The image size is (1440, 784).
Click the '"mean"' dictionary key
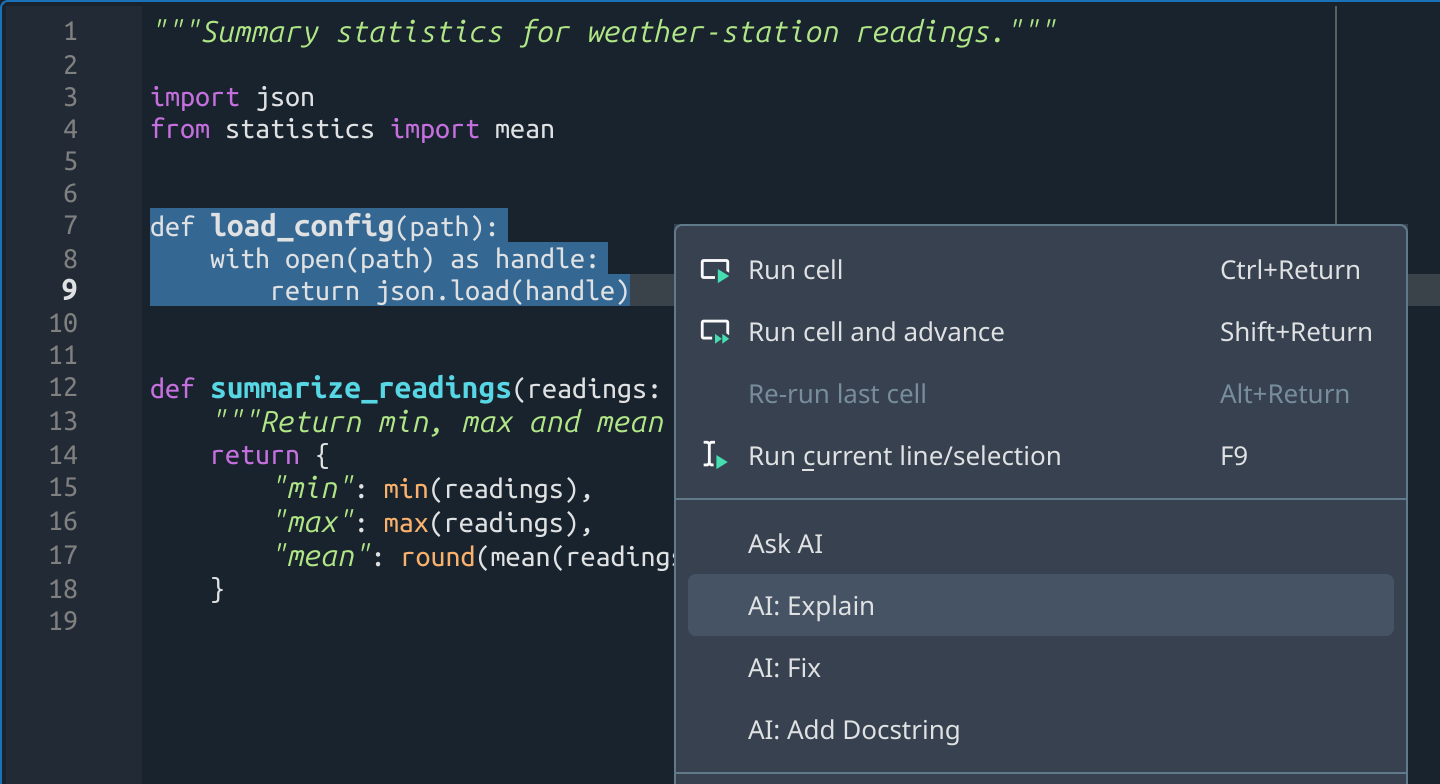point(323,556)
